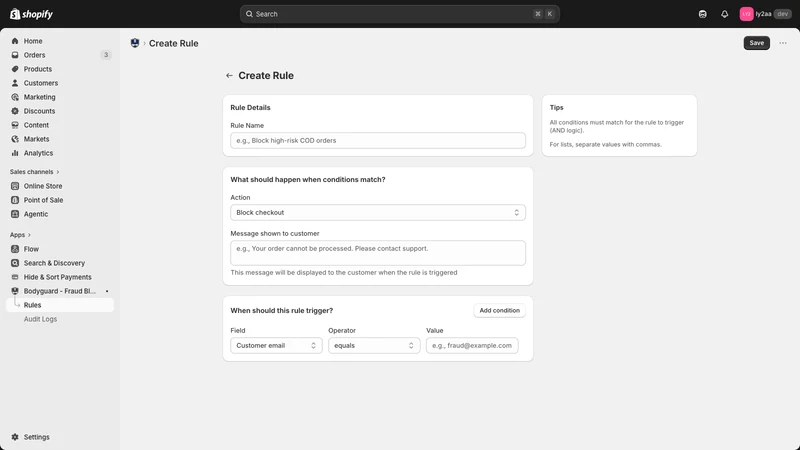Click the Content icon
This screenshot has width=800, height=450.
[15, 125]
